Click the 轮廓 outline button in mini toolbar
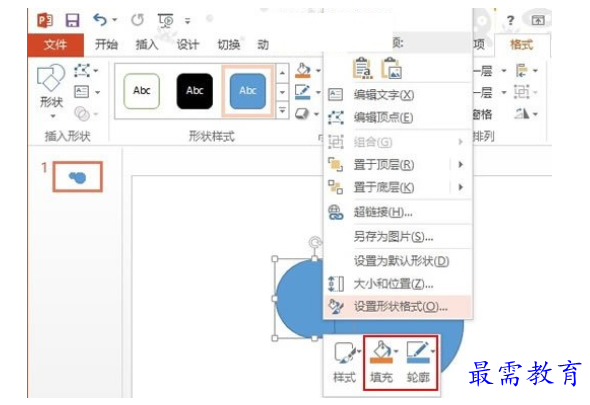 419,362
